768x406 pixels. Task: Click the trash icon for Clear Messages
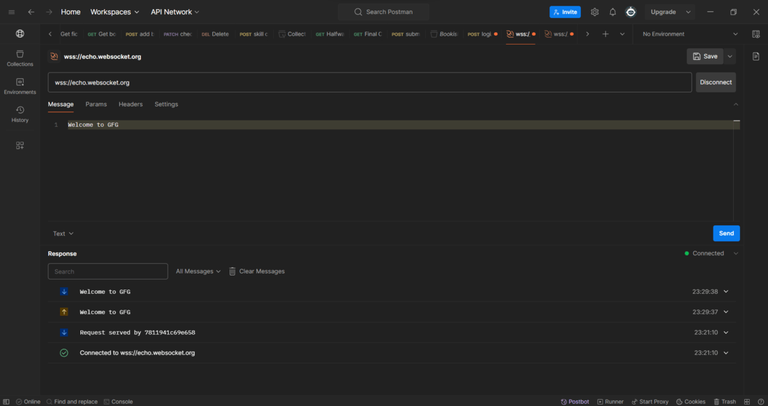232,271
